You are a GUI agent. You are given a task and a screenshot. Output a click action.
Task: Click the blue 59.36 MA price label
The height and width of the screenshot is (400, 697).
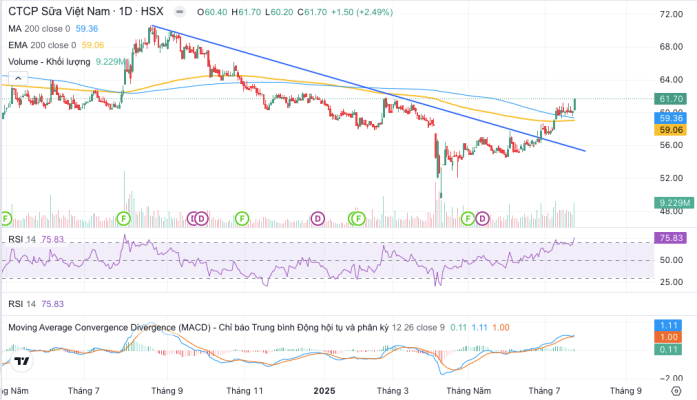pos(671,118)
